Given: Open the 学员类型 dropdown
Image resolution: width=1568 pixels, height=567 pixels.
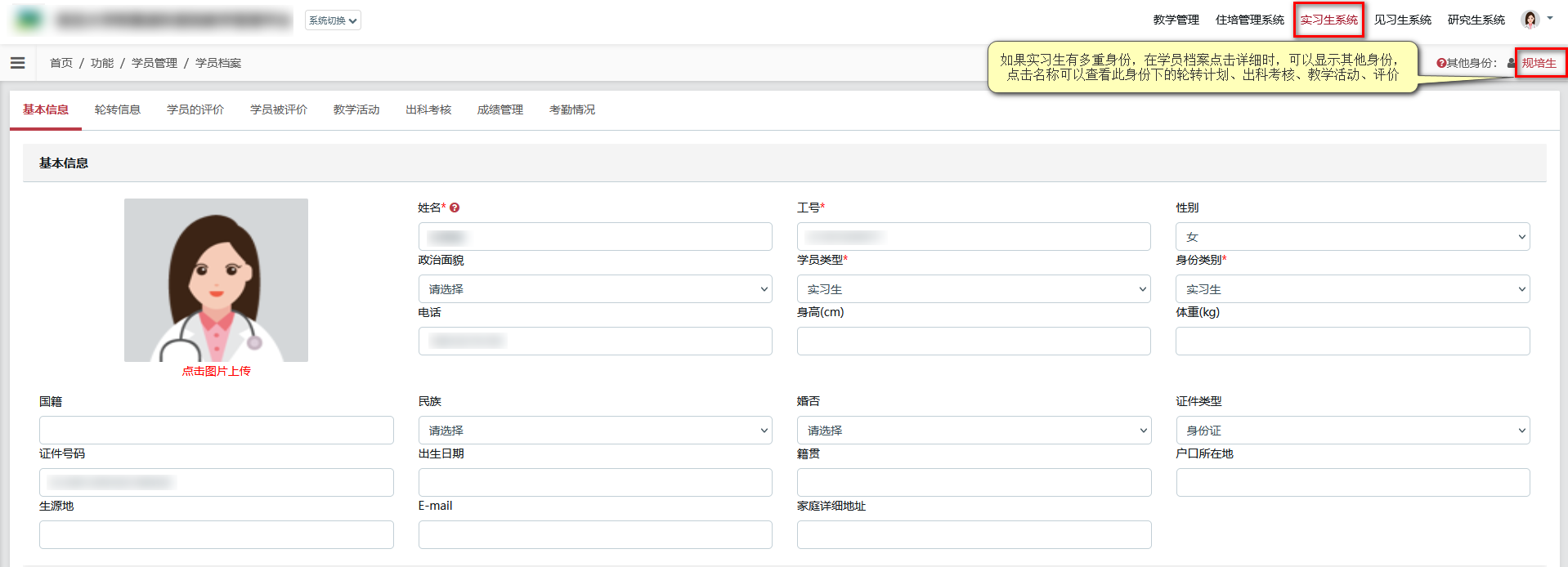Looking at the screenshot, I should click(x=974, y=289).
